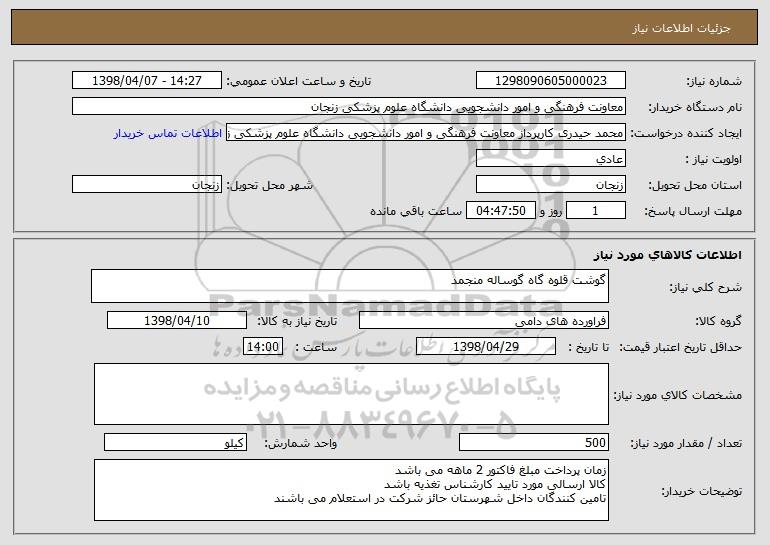Click the label شرح کلی نیاز
Viewport: 770px width, 545px height.
click(706, 287)
